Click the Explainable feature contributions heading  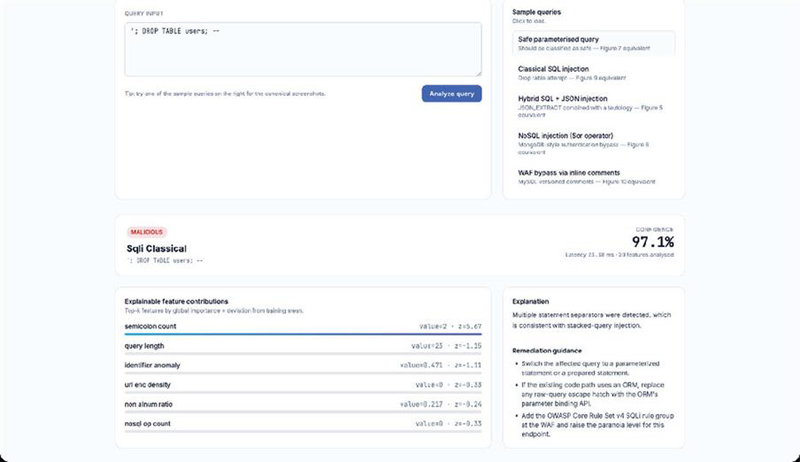tap(177, 301)
